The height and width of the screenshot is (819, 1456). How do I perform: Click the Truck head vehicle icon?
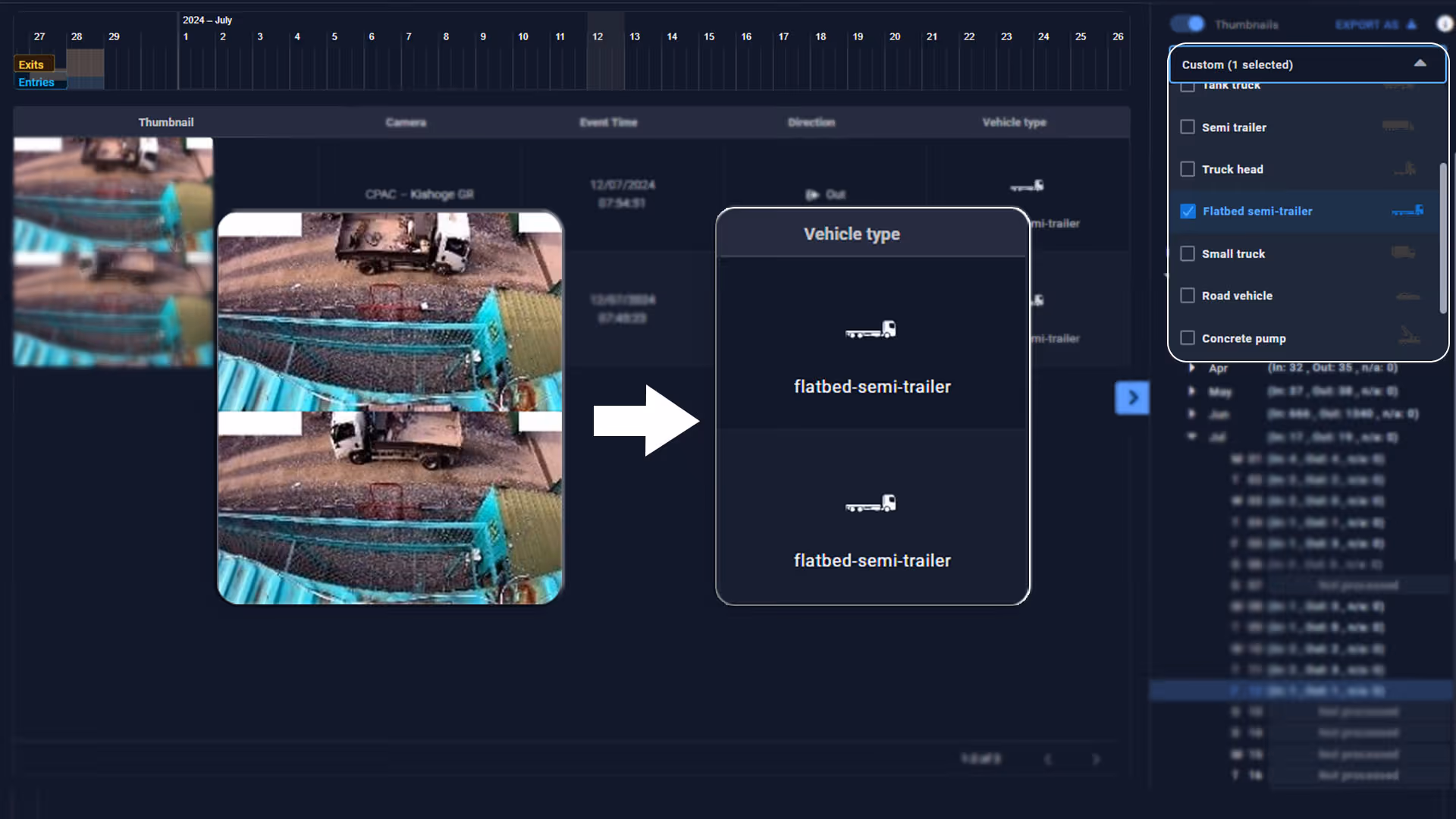coord(1404,168)
